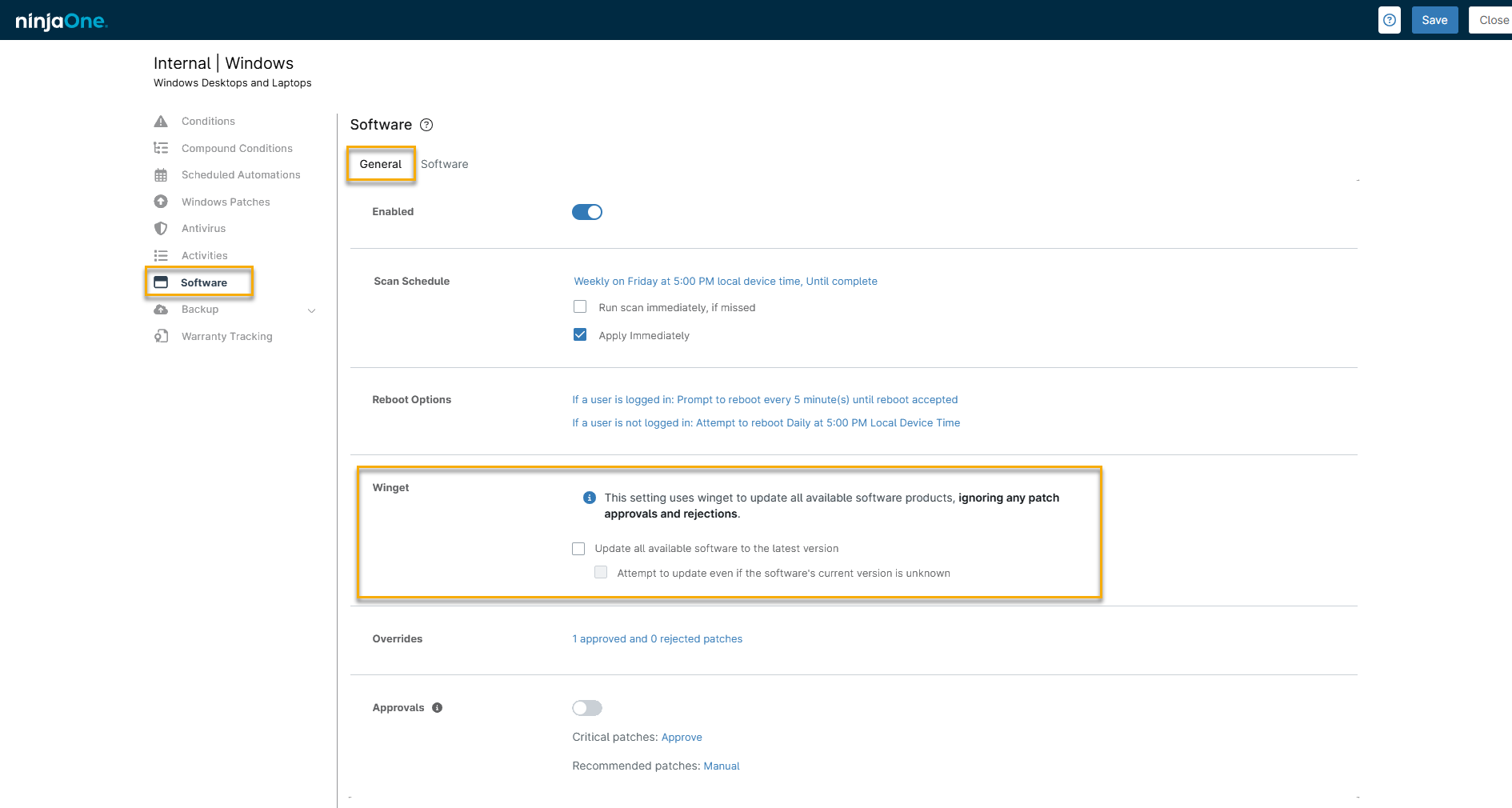Click the Conditions warning triangle icon

click(161, 122)
